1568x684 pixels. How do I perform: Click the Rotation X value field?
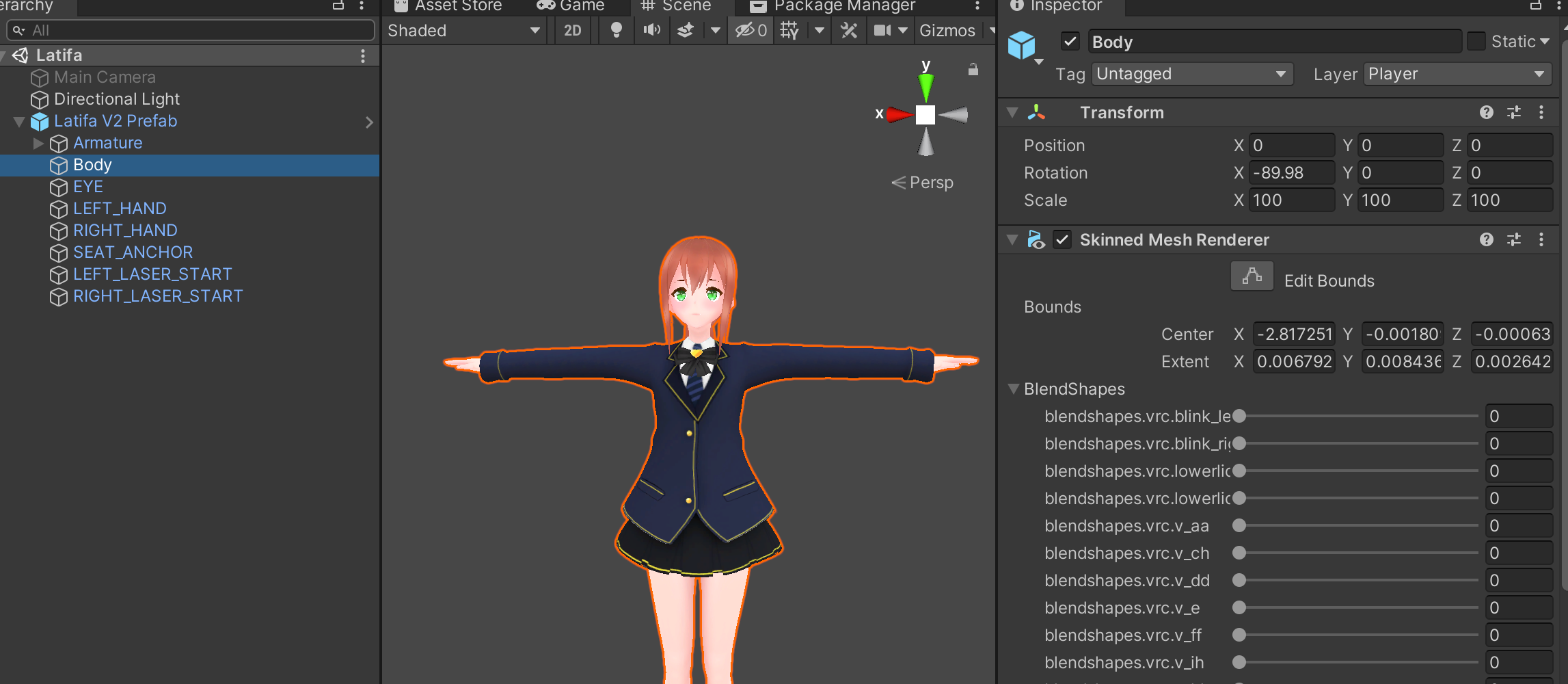pos(1291,172)
